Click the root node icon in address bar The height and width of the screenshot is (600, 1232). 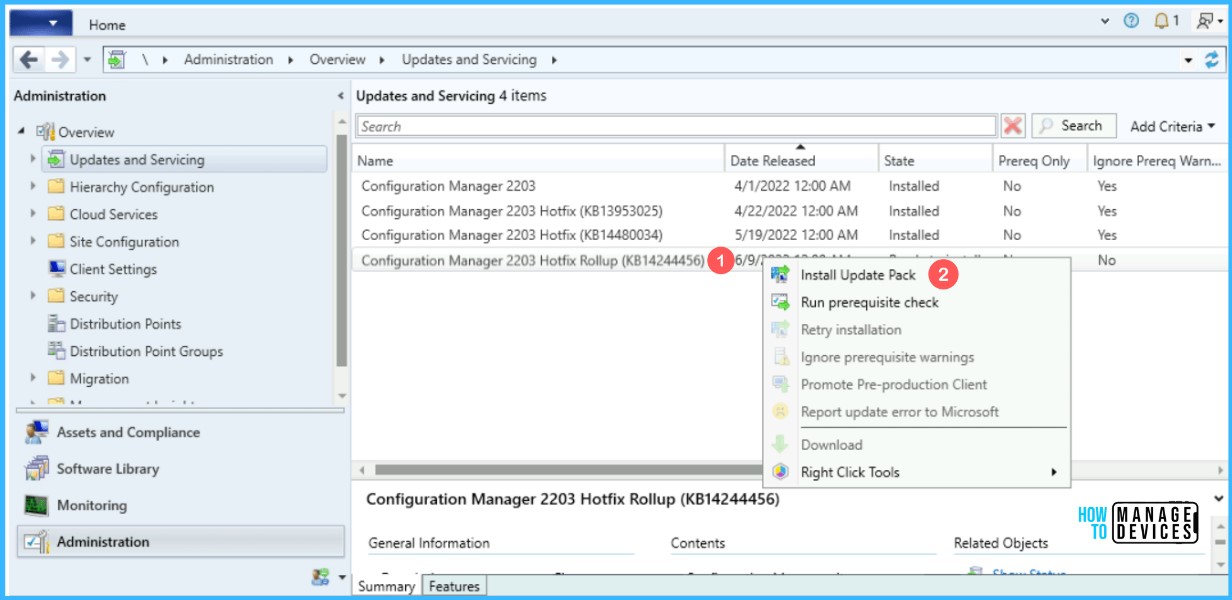point(116,60)
